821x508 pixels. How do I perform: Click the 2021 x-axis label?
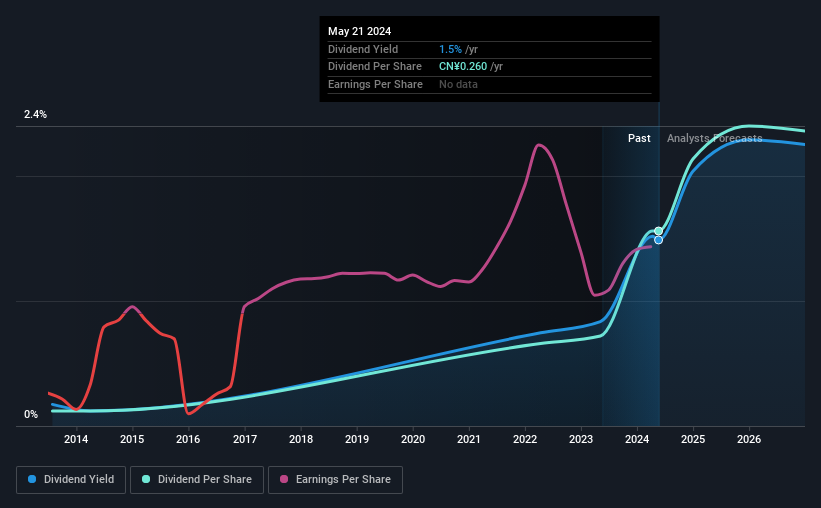point(469,439)
